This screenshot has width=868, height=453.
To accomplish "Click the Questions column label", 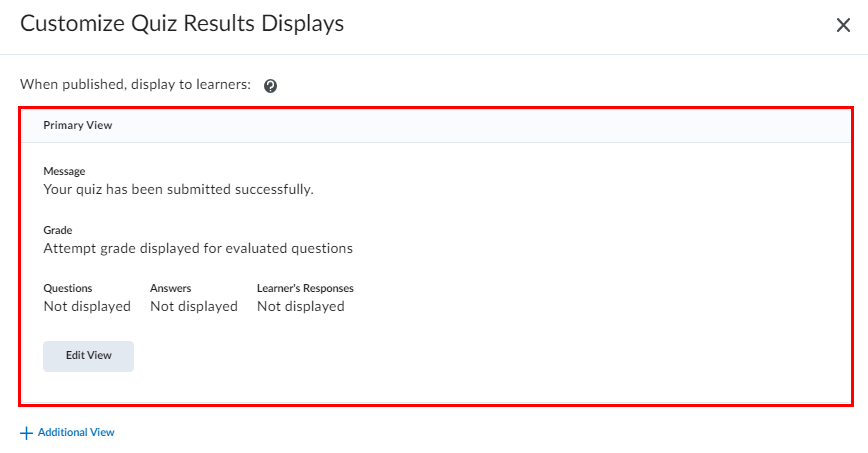I will click(68, 288).
